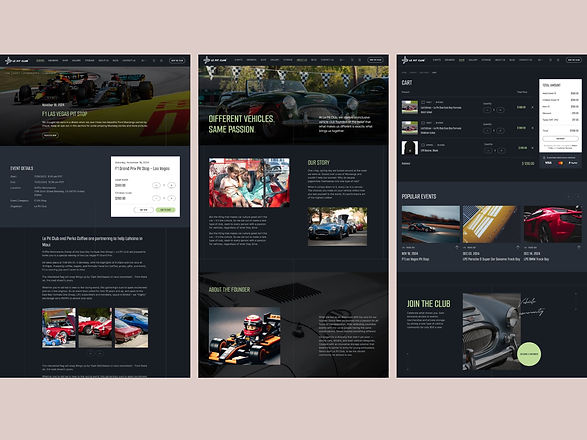This screenshot has height=440, width=587.
Task: Open the highlighted Events menu on the event page
Action: point(40,61)
